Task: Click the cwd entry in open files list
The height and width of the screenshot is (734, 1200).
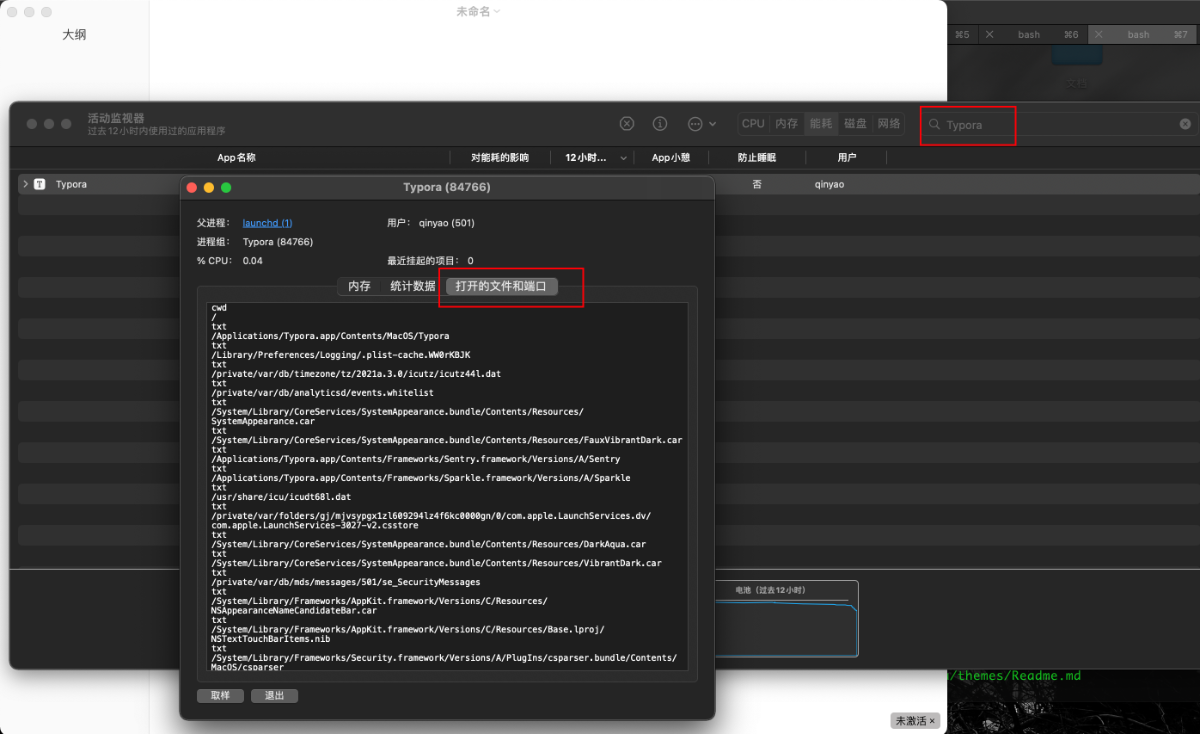Action: (x=219, y=308)
